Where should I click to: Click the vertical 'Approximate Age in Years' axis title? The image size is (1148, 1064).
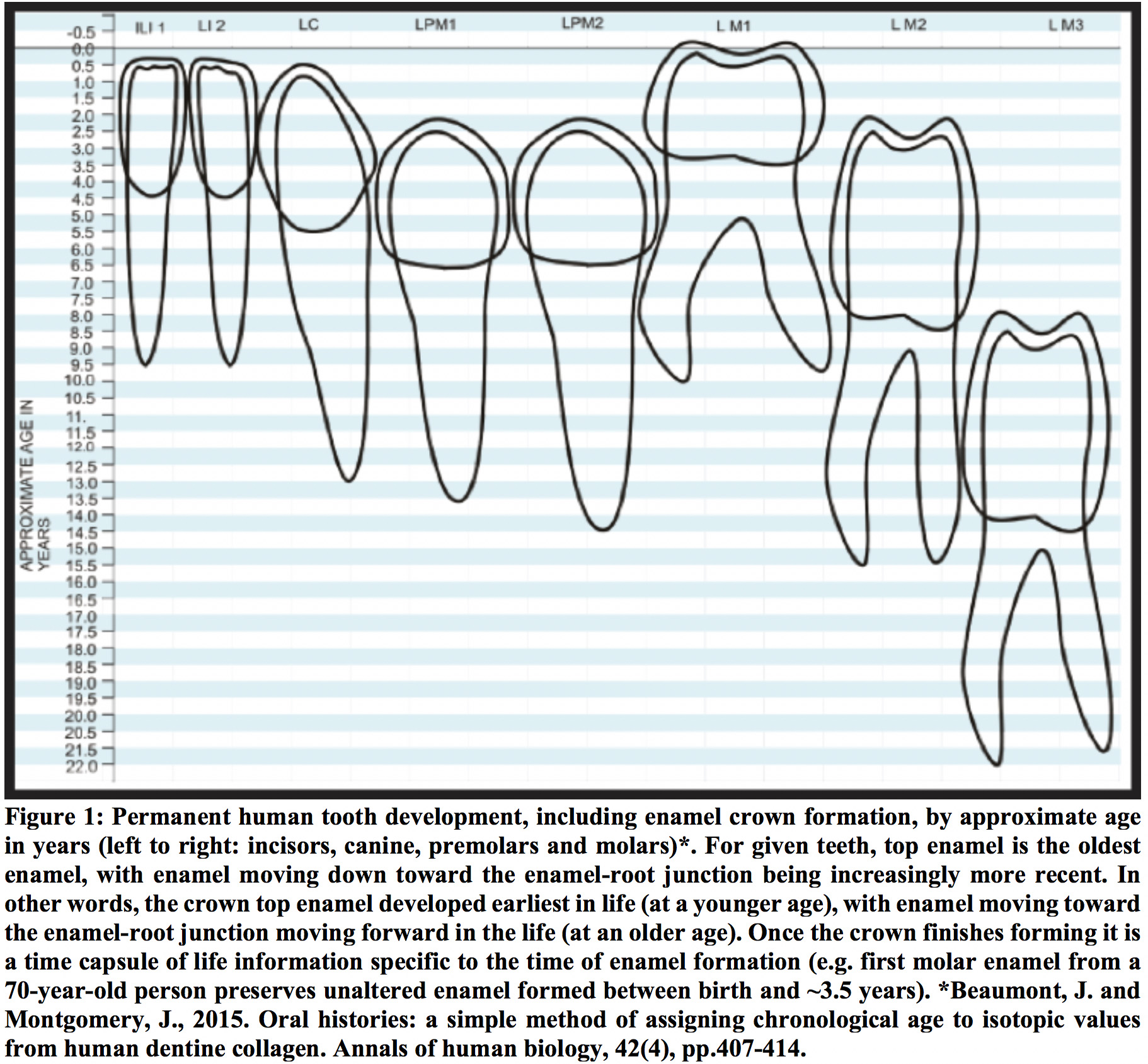point(35,485)
